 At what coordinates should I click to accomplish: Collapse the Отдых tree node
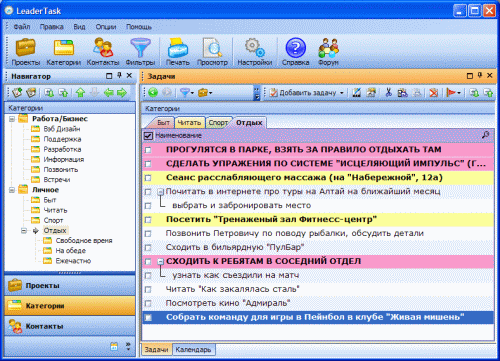point(24,231)
